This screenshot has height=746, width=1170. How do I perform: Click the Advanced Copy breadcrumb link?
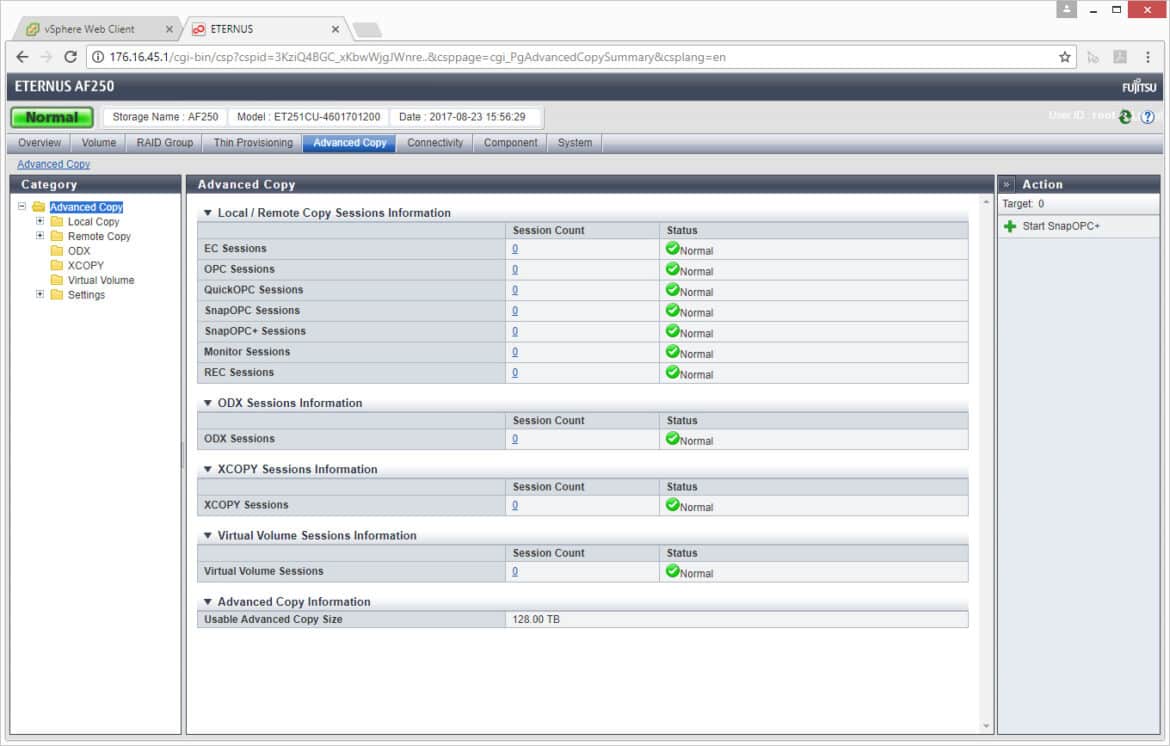[x=54, y=164]
